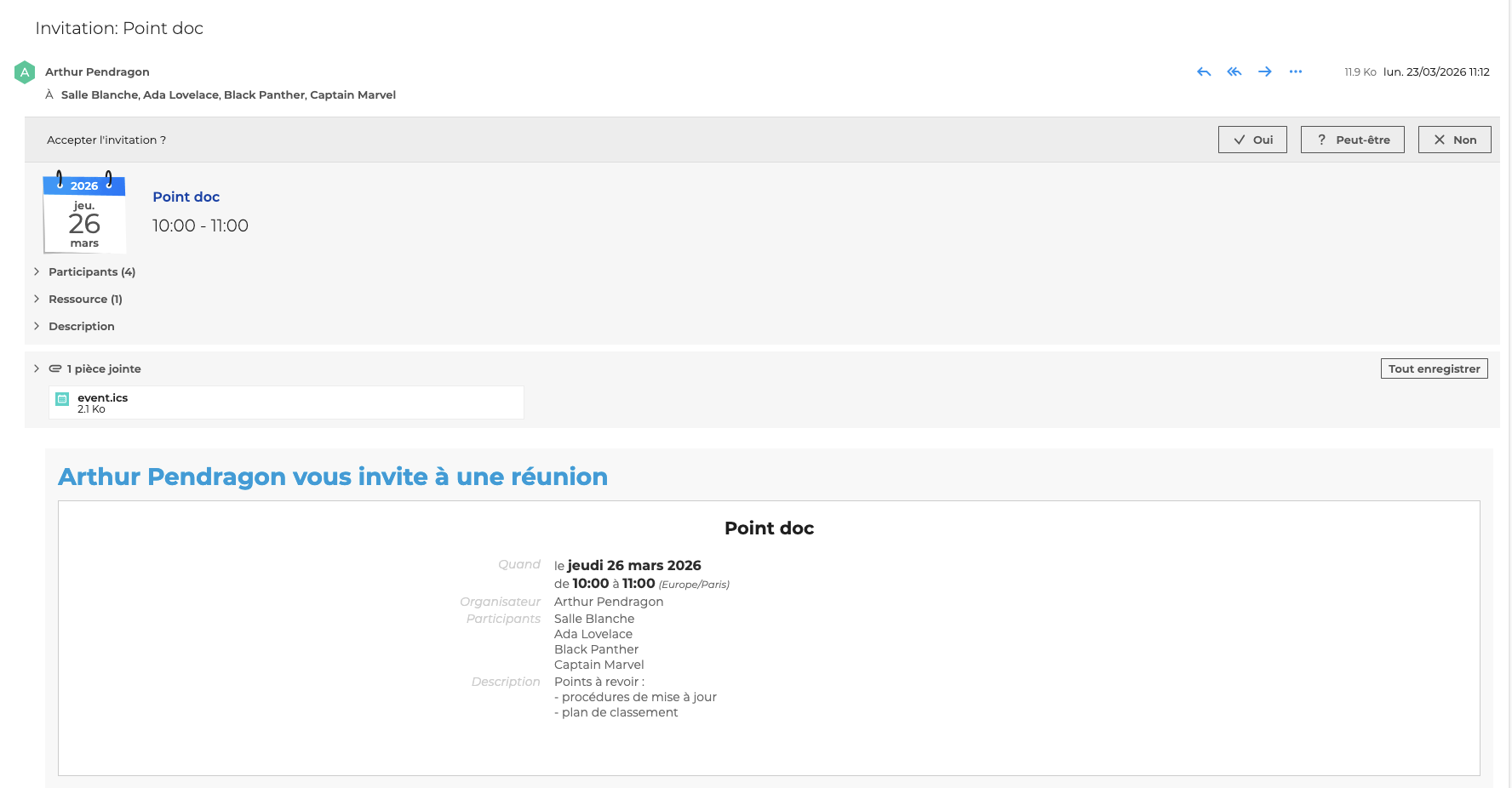Screen dimensions: 1512x788
Task: Click the paperclip attachment icon
Action: 55,368
